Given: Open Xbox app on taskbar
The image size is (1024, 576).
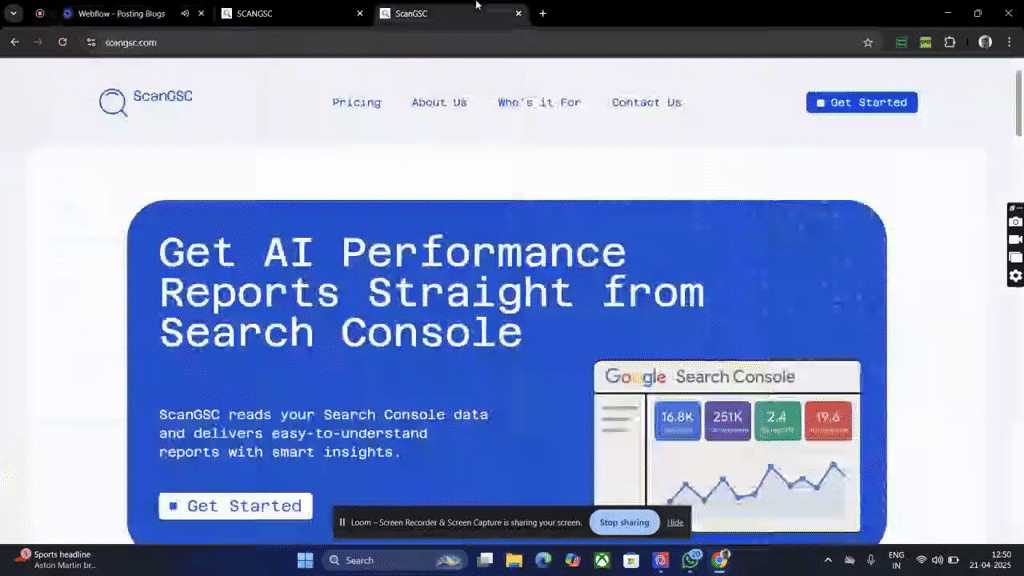Looking at the screenshot, I should click(602, 560).
